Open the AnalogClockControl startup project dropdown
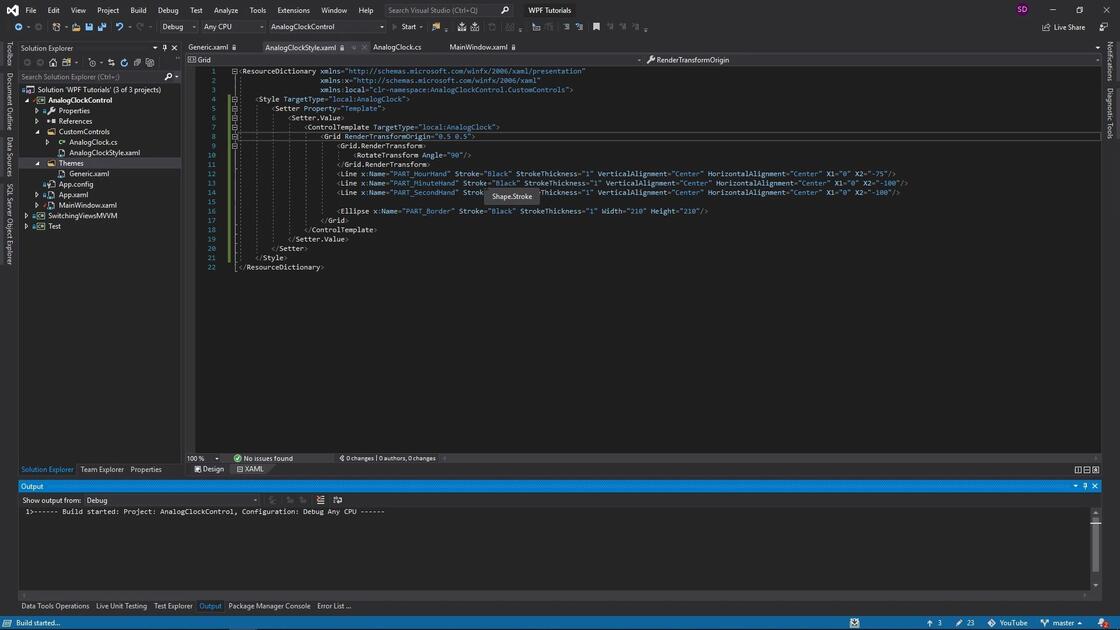1120x630 pixels. [x=327, y=27]
